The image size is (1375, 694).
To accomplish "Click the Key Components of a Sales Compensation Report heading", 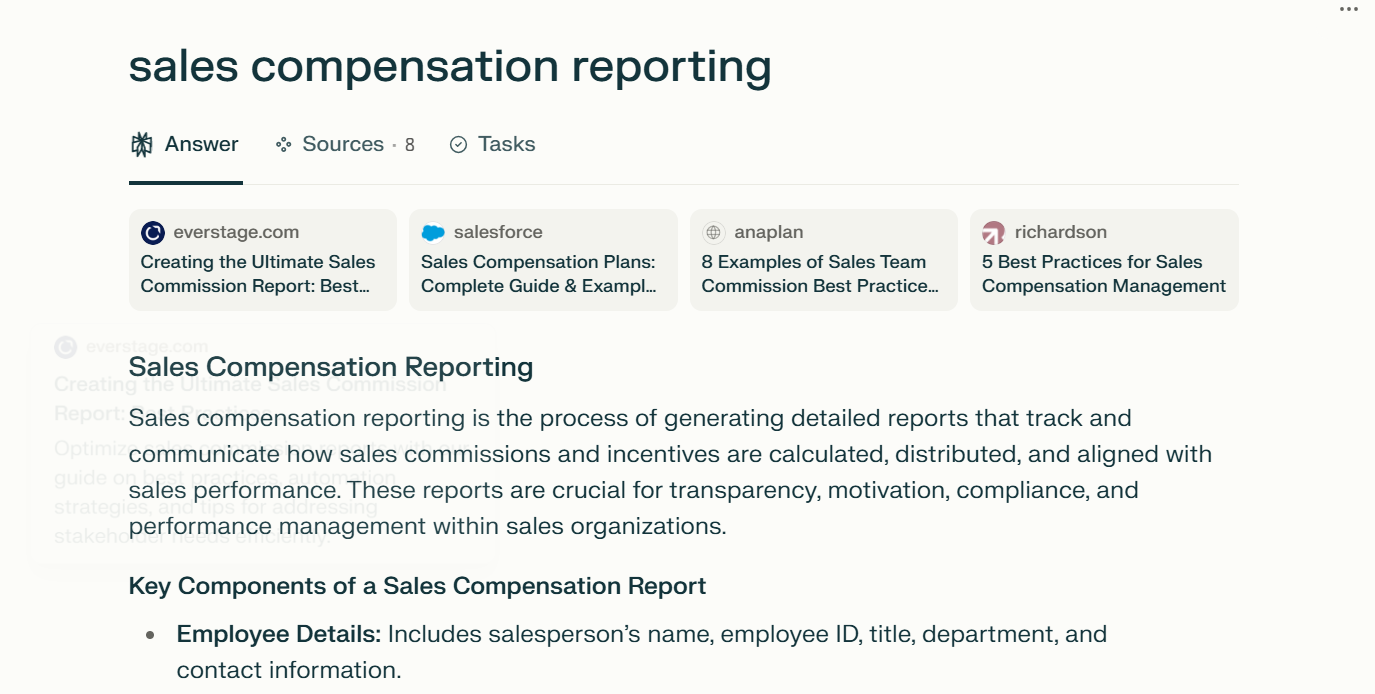I will click(417, 586).
